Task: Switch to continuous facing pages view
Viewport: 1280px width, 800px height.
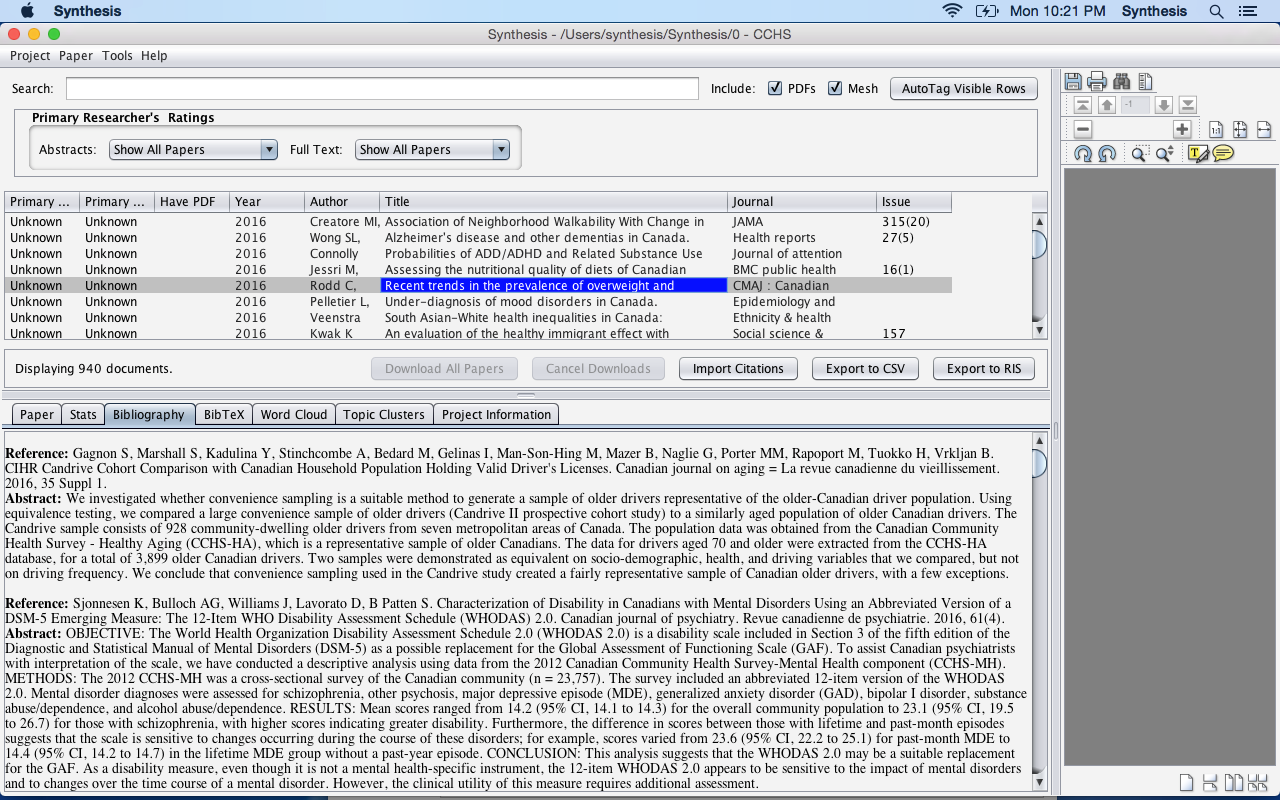Action: (1258, 782)
